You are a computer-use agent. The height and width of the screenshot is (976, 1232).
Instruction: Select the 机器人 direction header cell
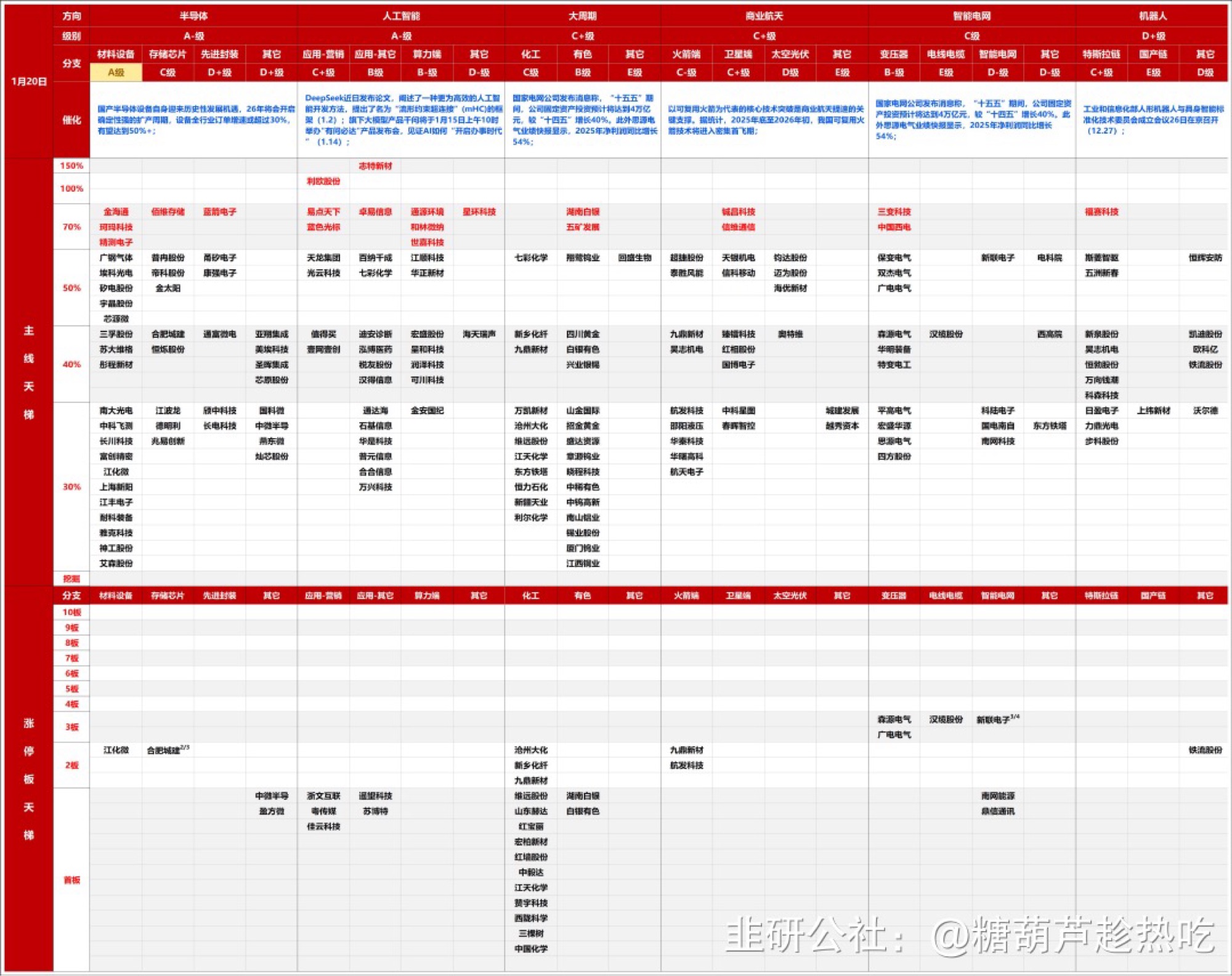point(1153,15)
